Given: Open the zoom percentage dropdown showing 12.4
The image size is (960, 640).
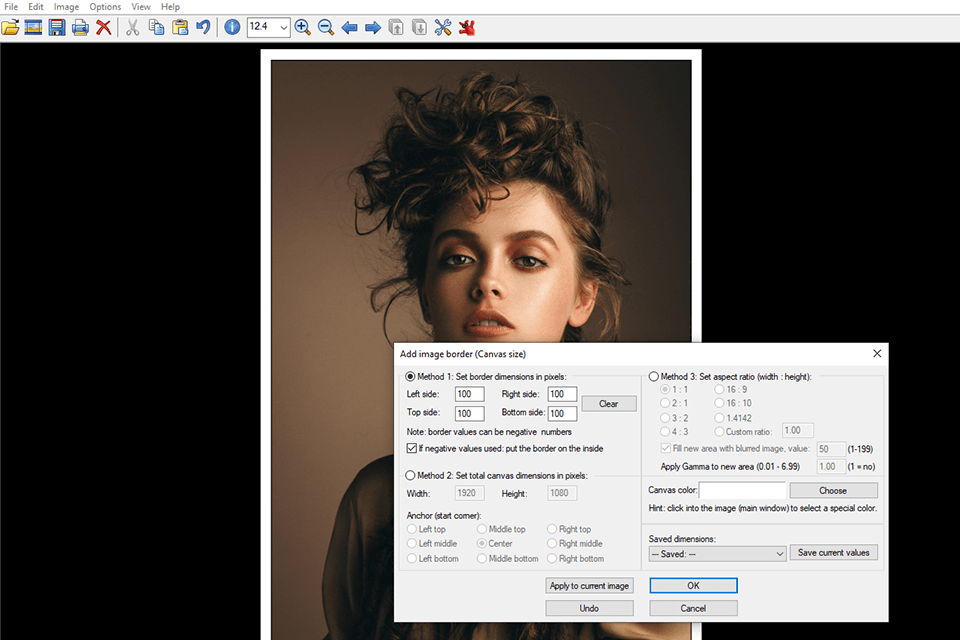Looking at the screenshot, I should 283,28.
